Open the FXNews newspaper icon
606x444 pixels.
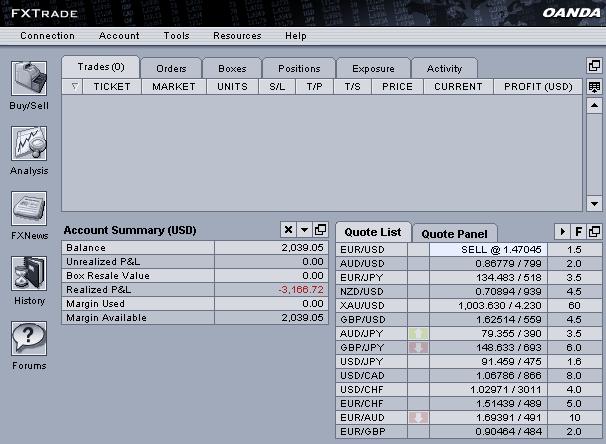pyautogui.click(x=29, y=208)
